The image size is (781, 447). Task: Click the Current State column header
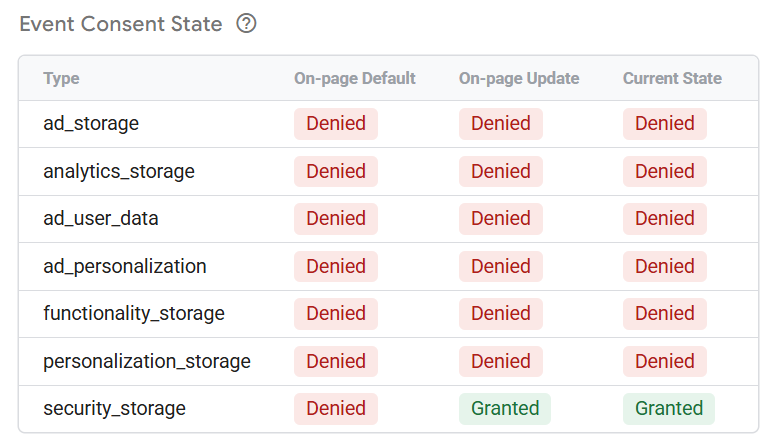[672, 78]
